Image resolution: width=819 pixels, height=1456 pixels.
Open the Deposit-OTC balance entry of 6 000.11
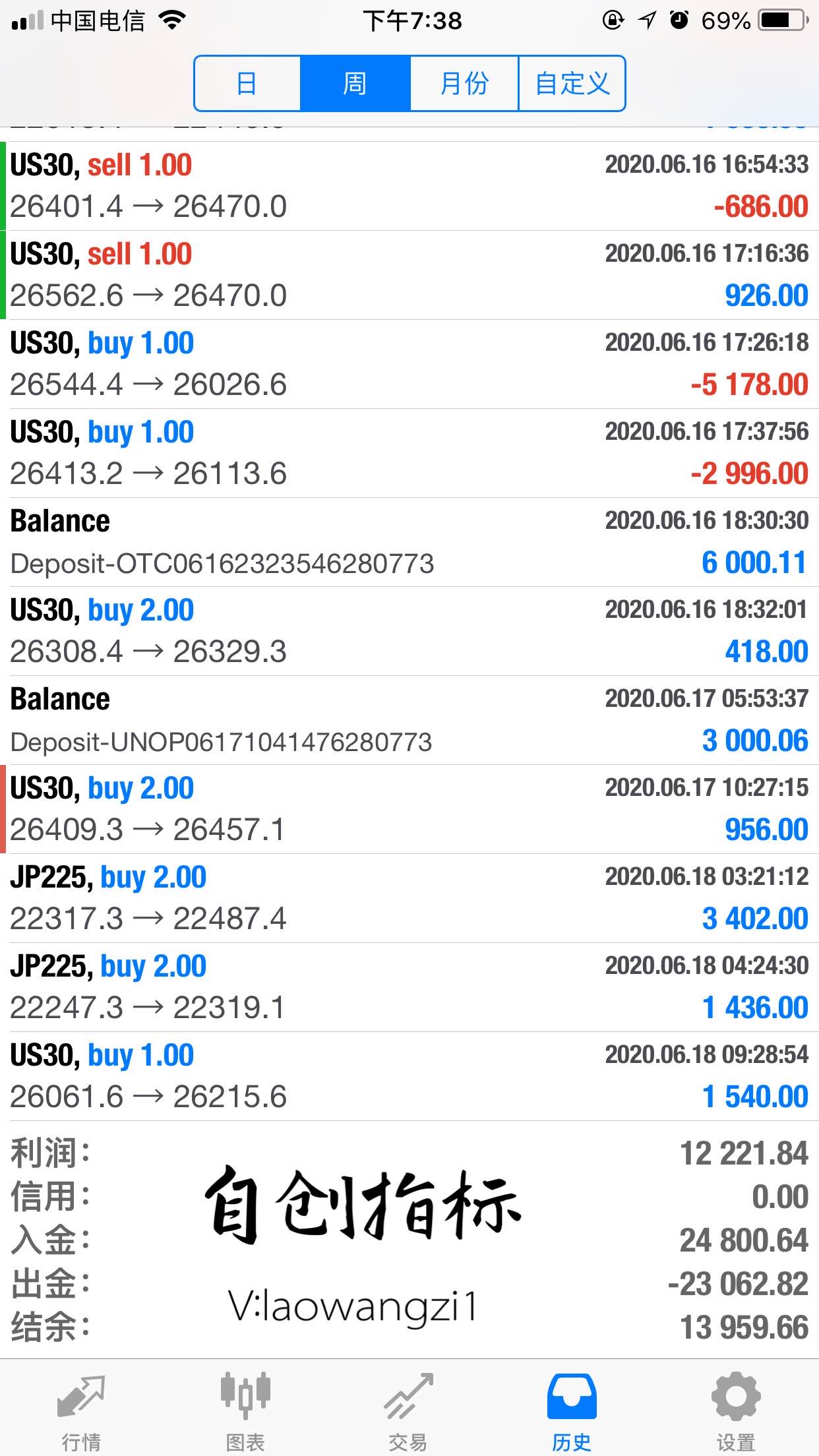tap(409, 542)
